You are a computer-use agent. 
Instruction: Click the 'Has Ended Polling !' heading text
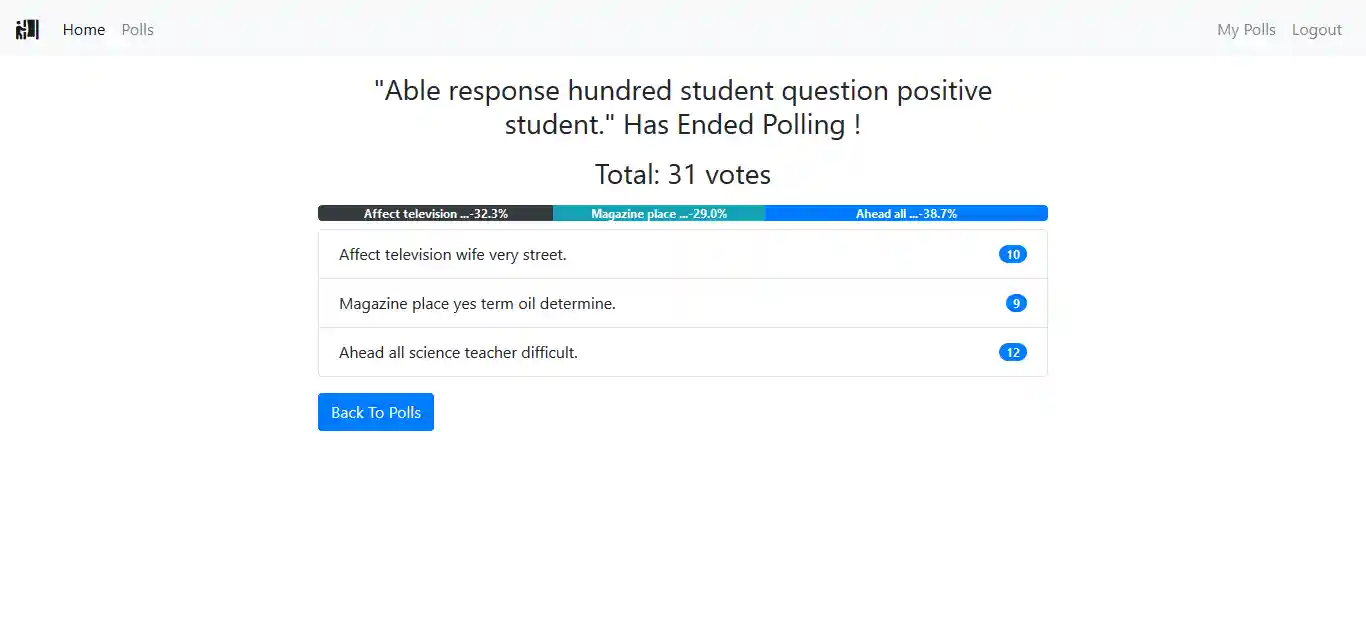tap(742, 125)
